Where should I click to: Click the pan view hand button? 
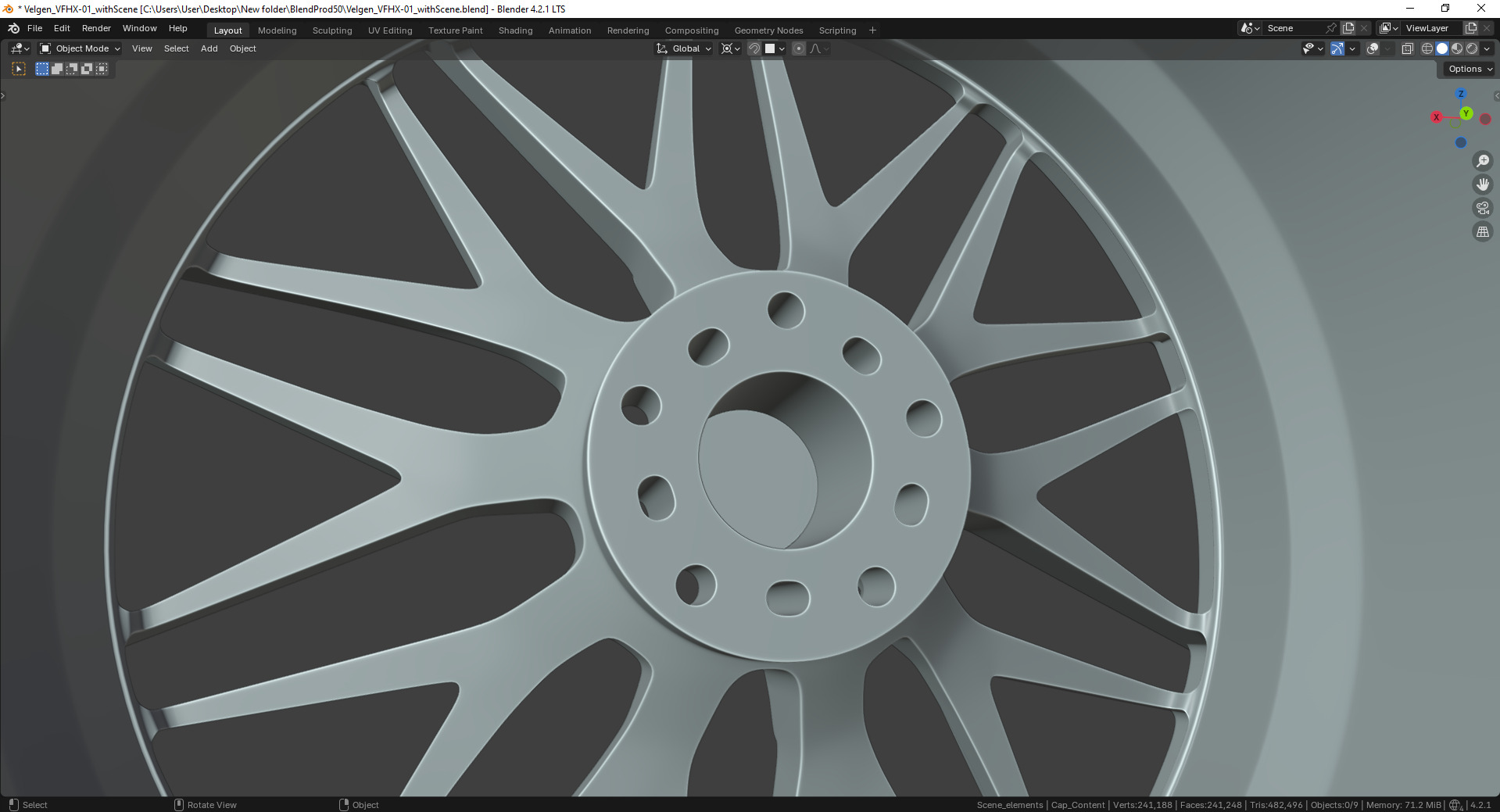pyautogui.click(x=1482, y=184)
